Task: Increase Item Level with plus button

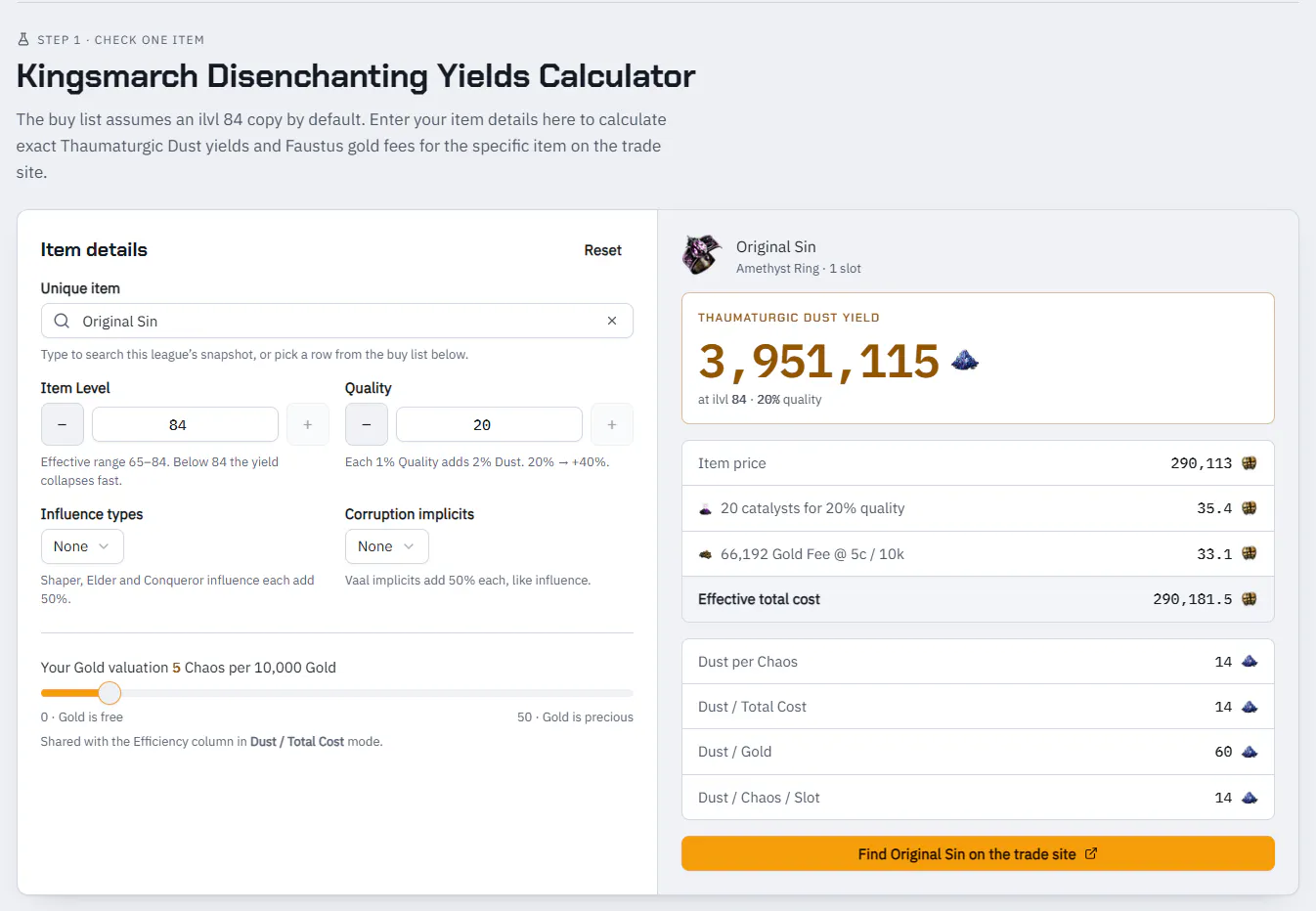Action: point(308,424)
